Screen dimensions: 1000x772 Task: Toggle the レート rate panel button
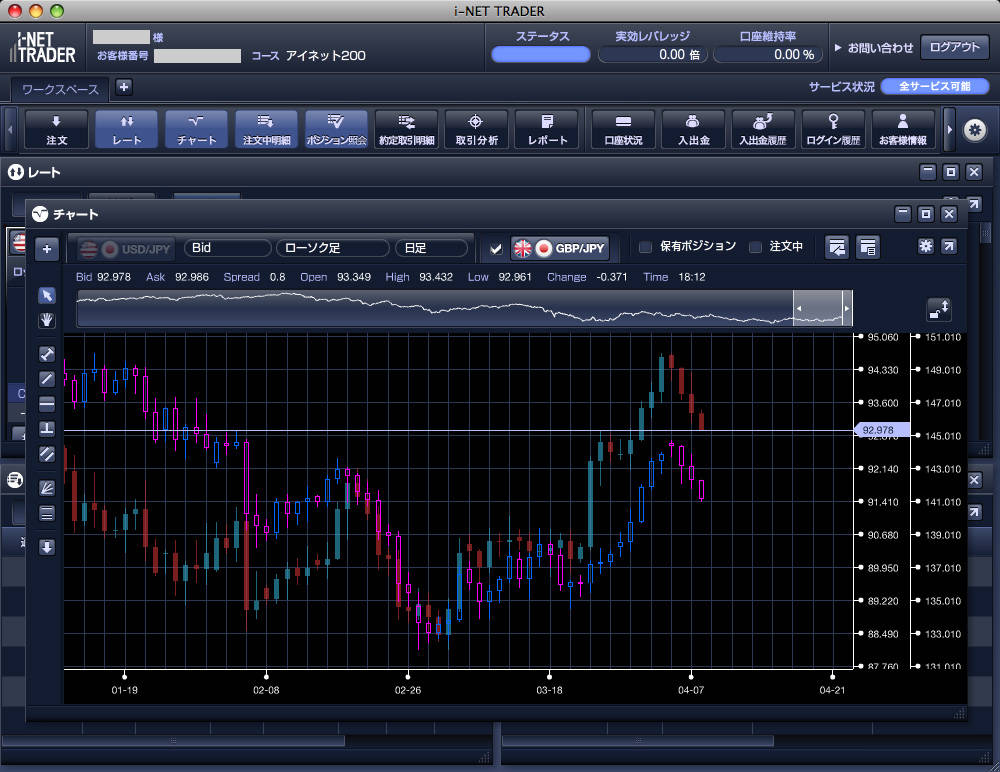click(126, 130)
